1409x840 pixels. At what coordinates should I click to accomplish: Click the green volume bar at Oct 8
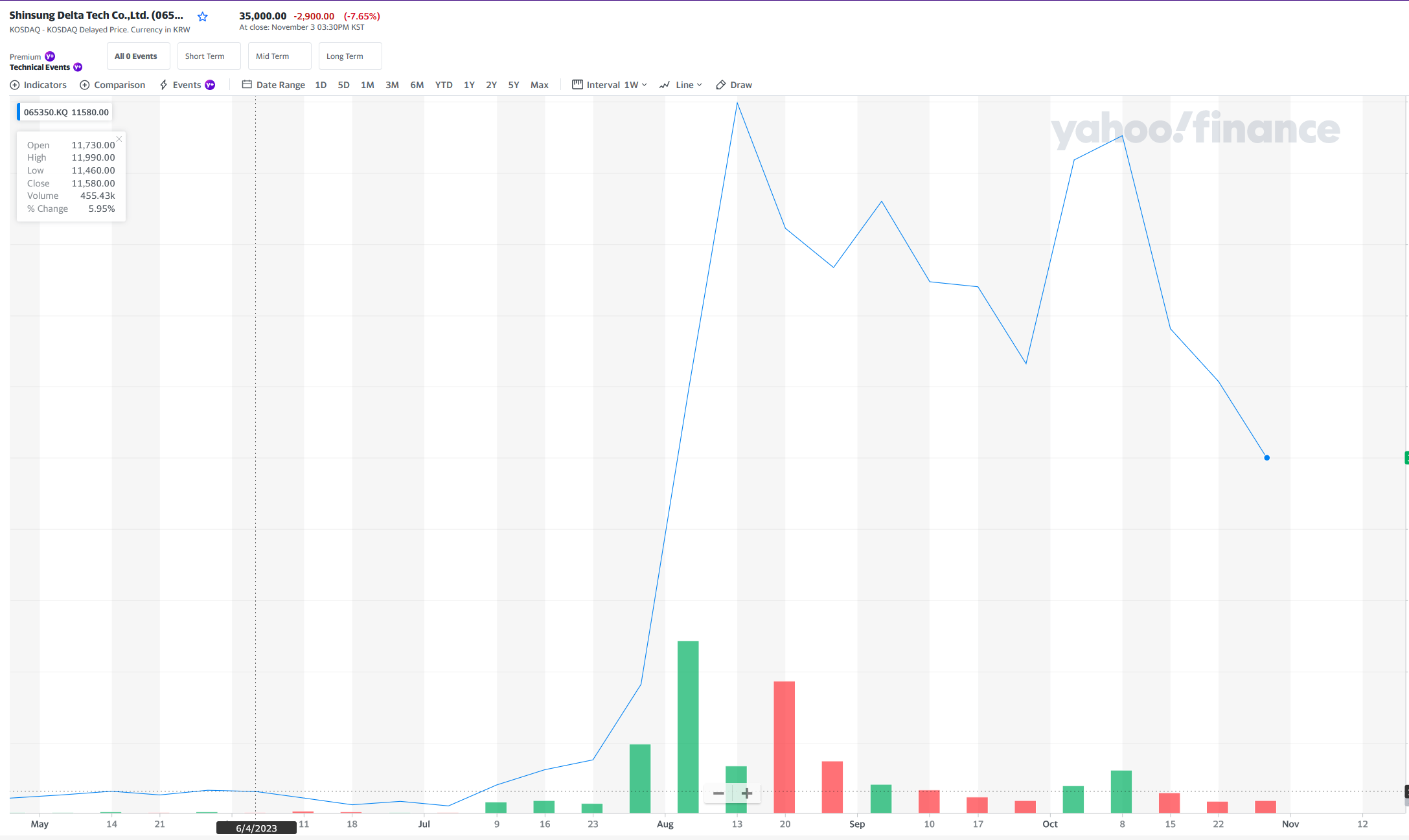click(1121, 791)
